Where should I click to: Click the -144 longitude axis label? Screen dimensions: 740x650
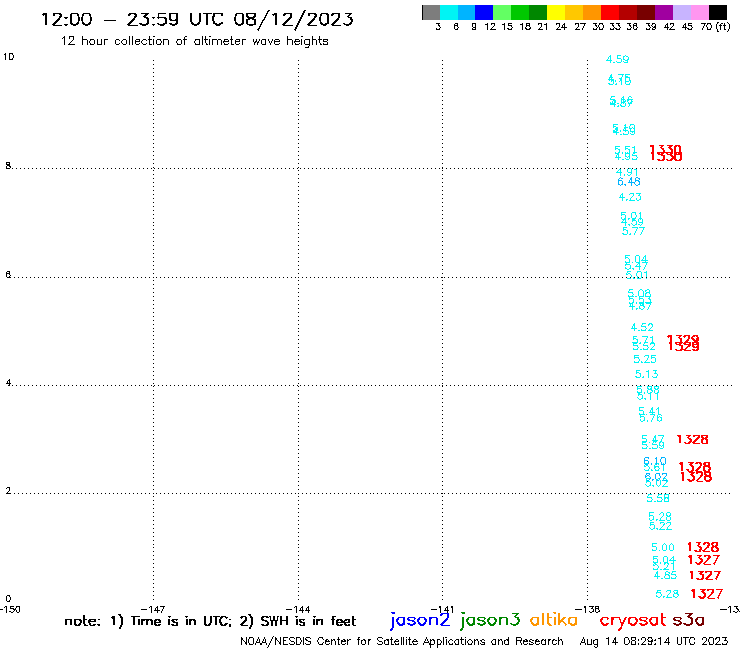pyautogui.click(x=298, y=609)
